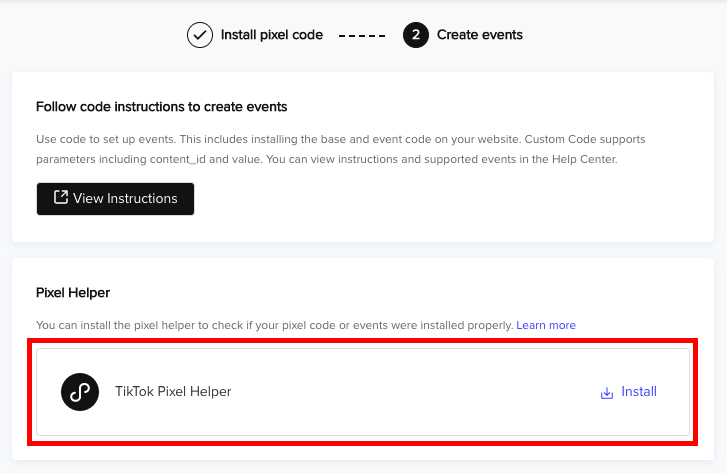The width and height of the screenshot is (727, 473).
Task: Click the Help Center mention in description
Action: [584, 159]
